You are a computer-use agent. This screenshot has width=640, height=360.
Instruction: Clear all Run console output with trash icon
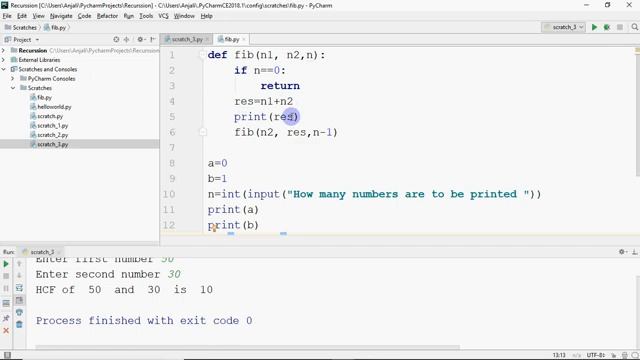pyautogui.click(x=19, y=325)
